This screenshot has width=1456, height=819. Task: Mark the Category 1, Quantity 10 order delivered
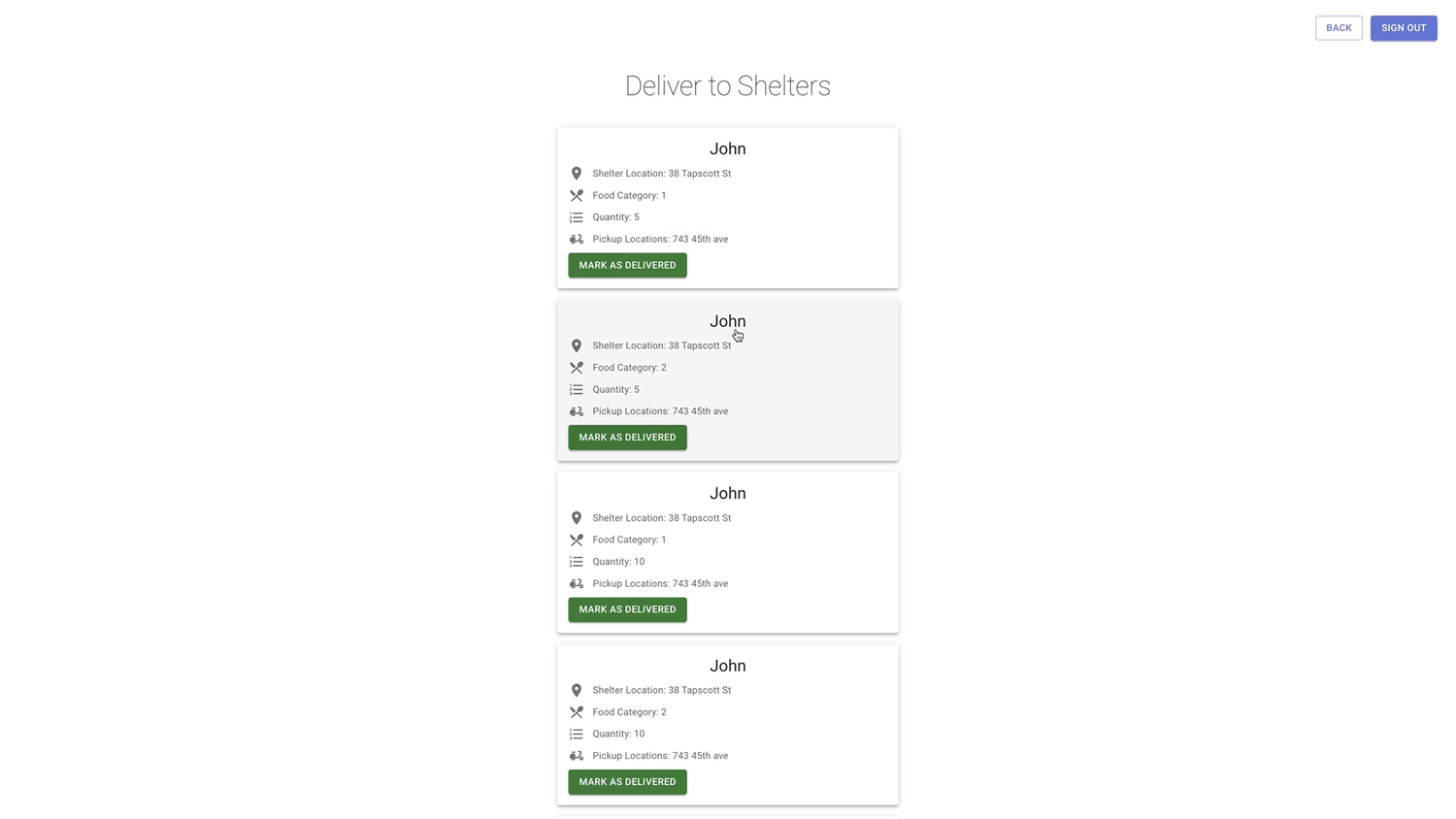(627, 609)
